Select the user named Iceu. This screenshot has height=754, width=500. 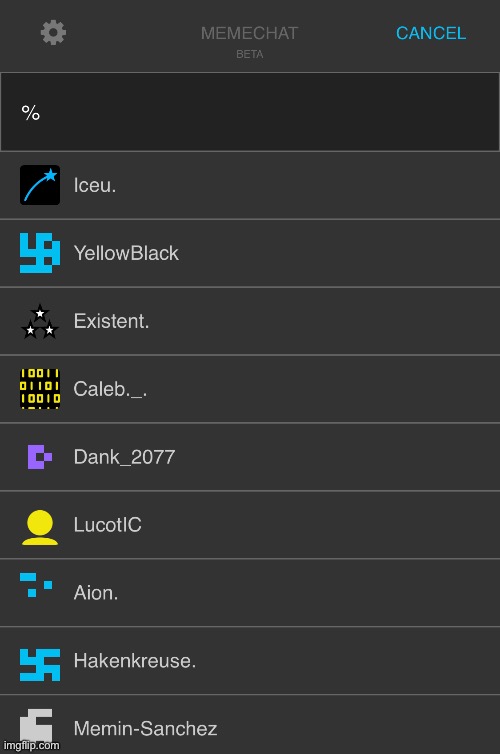[95, 185]
